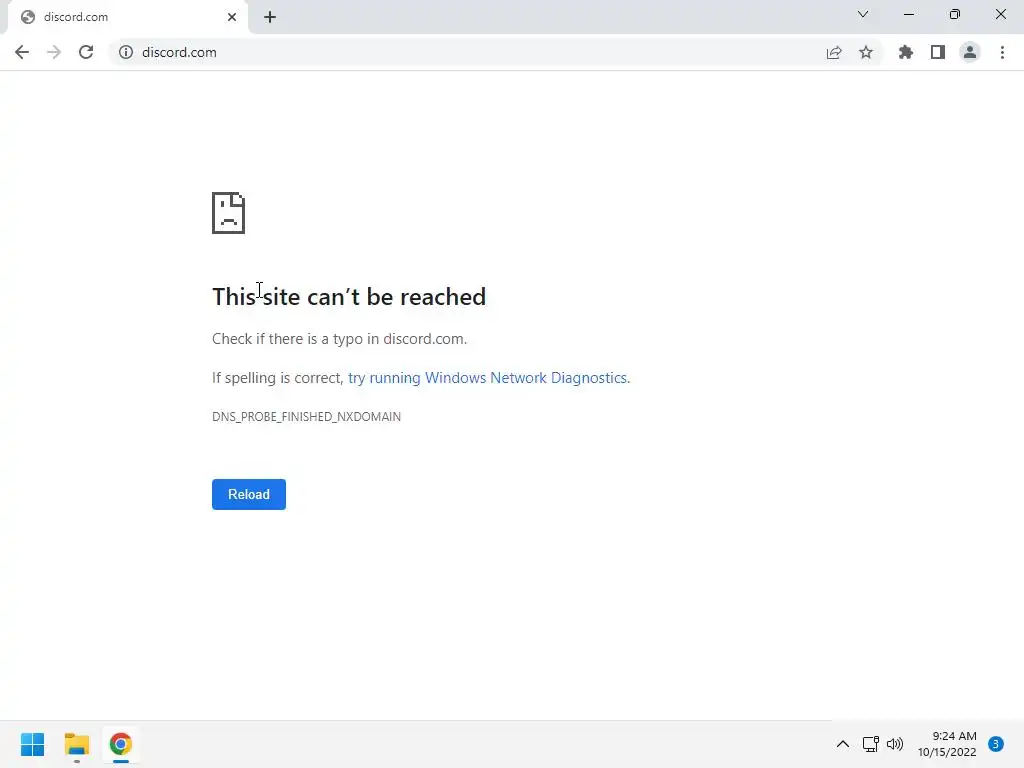Viewport: 1024px width, 768px height.
Task: Run Windows Network Diagnostics link
Action: 489,378
